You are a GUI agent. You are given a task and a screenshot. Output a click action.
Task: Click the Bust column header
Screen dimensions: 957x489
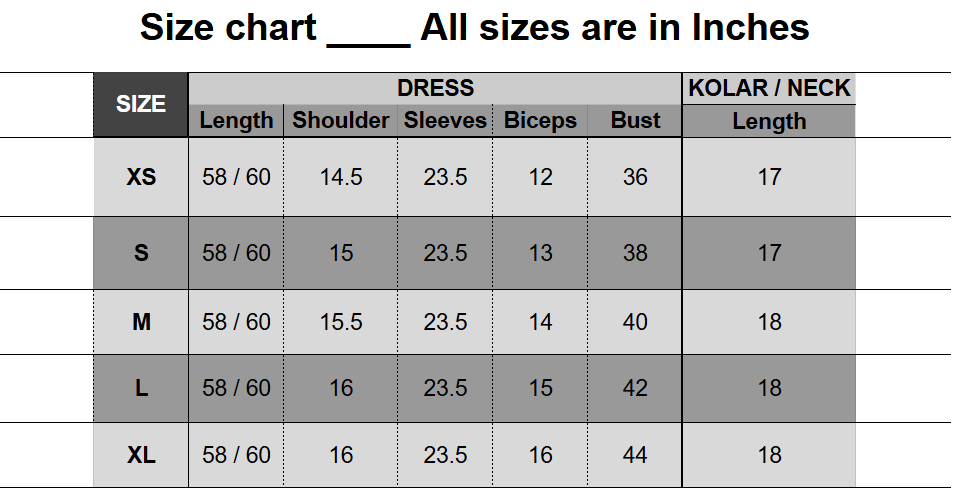[x=636, y=121]
